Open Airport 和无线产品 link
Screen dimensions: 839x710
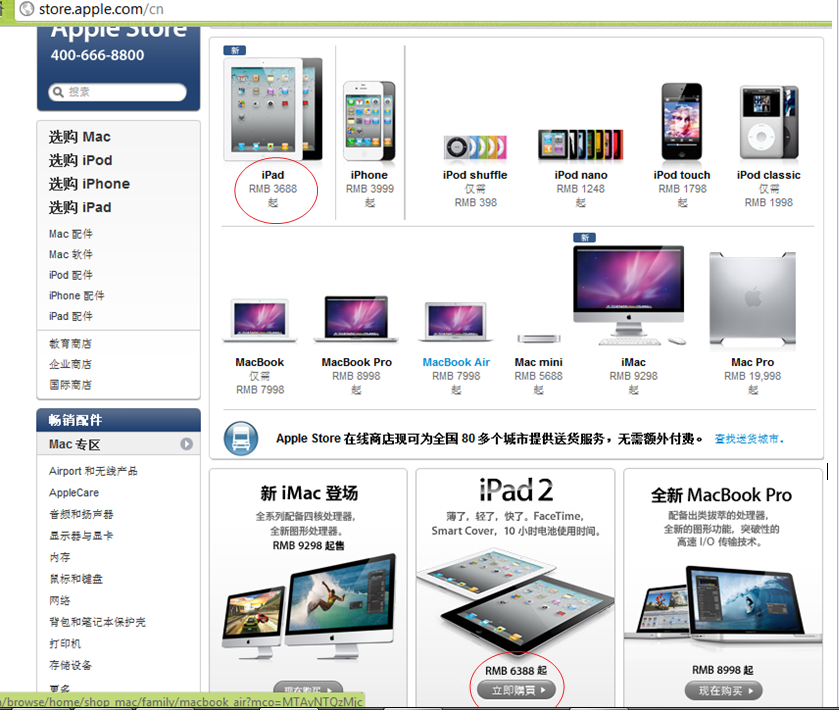[93, 471]
